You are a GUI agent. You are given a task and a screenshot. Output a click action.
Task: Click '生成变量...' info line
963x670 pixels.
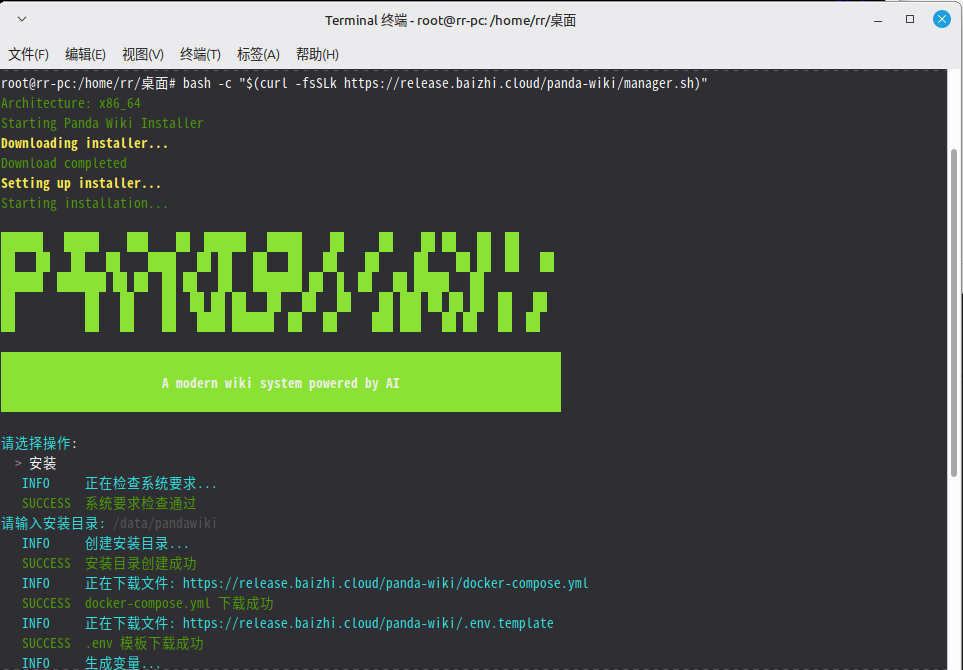(x=123, y=663)
